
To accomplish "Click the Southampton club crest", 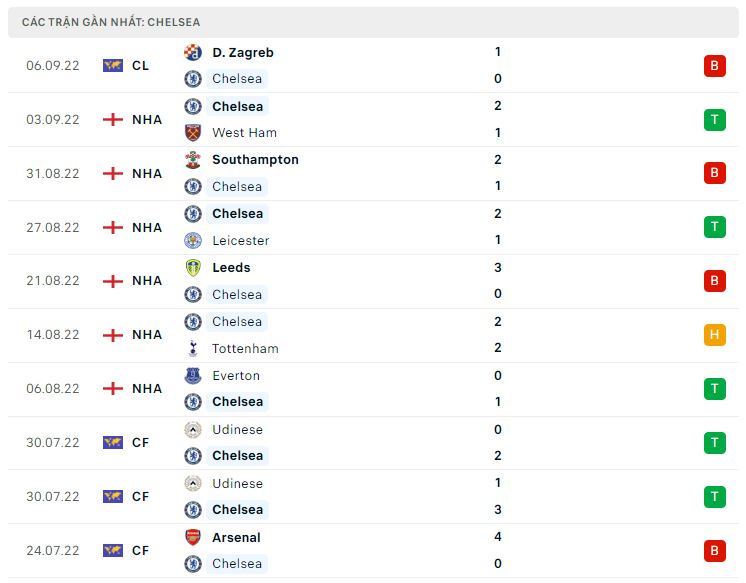I will [193, 159].
